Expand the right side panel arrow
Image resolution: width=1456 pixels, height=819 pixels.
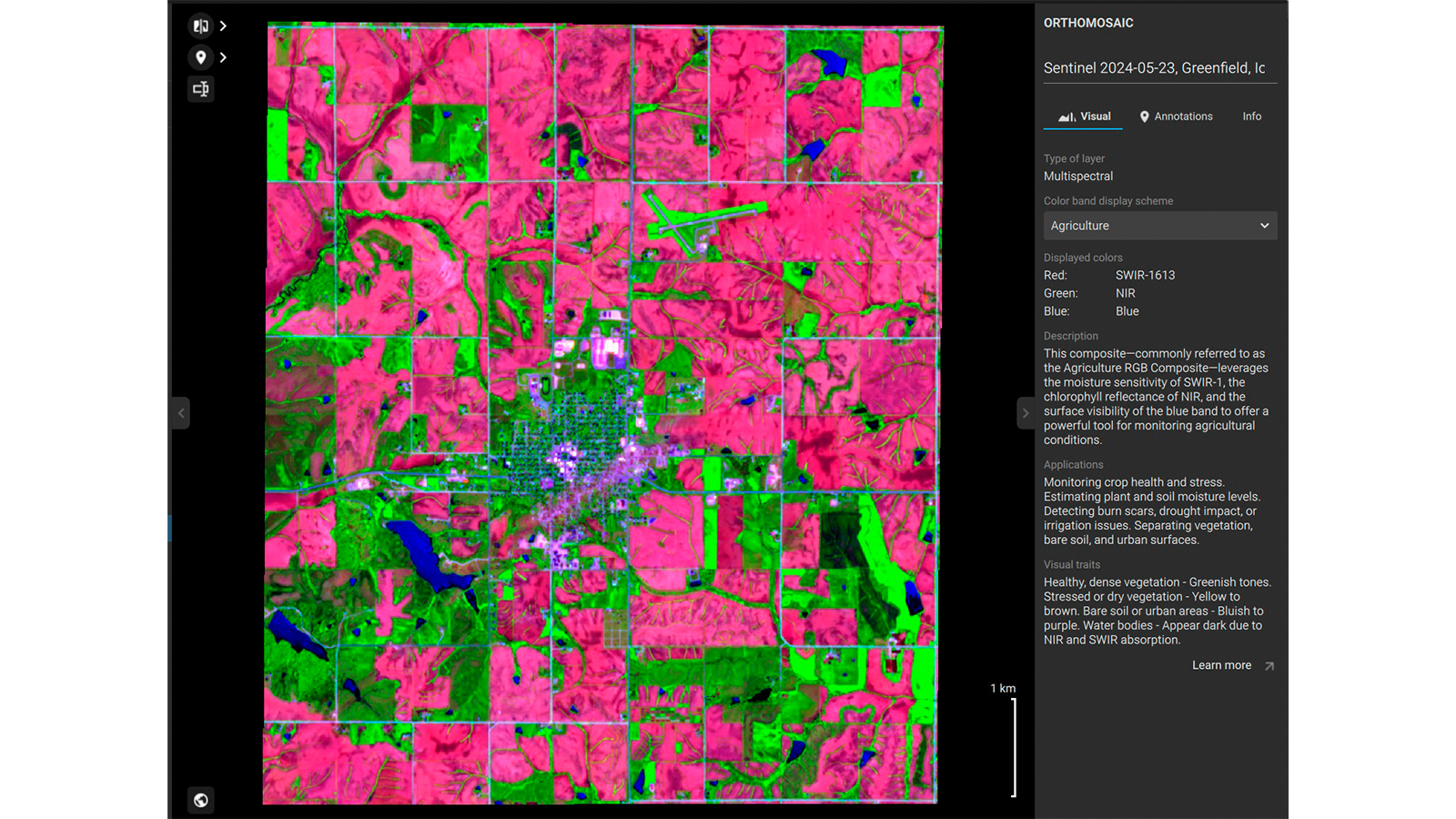coord(1026,412)
